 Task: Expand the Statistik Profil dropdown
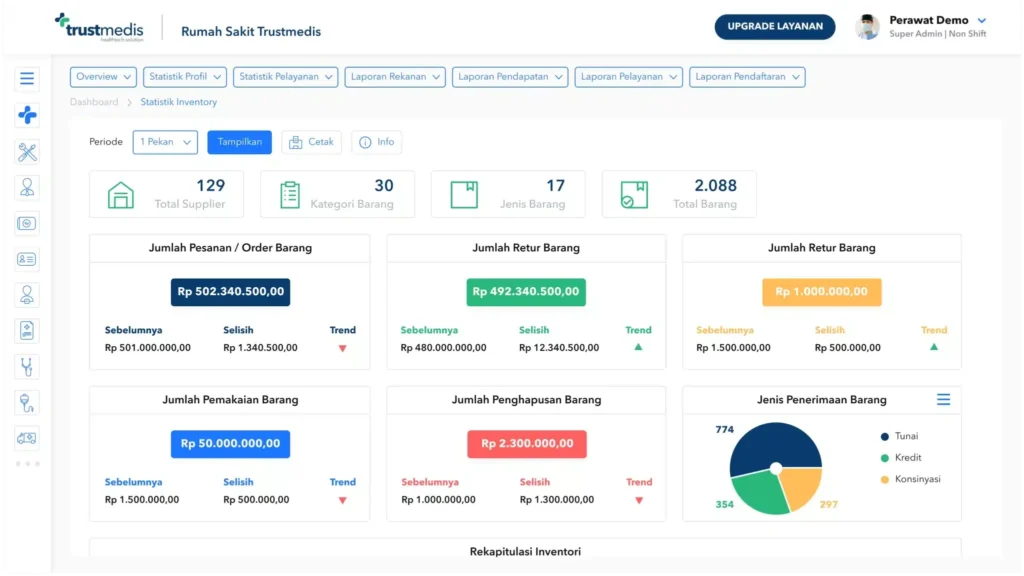click(184, 76)
